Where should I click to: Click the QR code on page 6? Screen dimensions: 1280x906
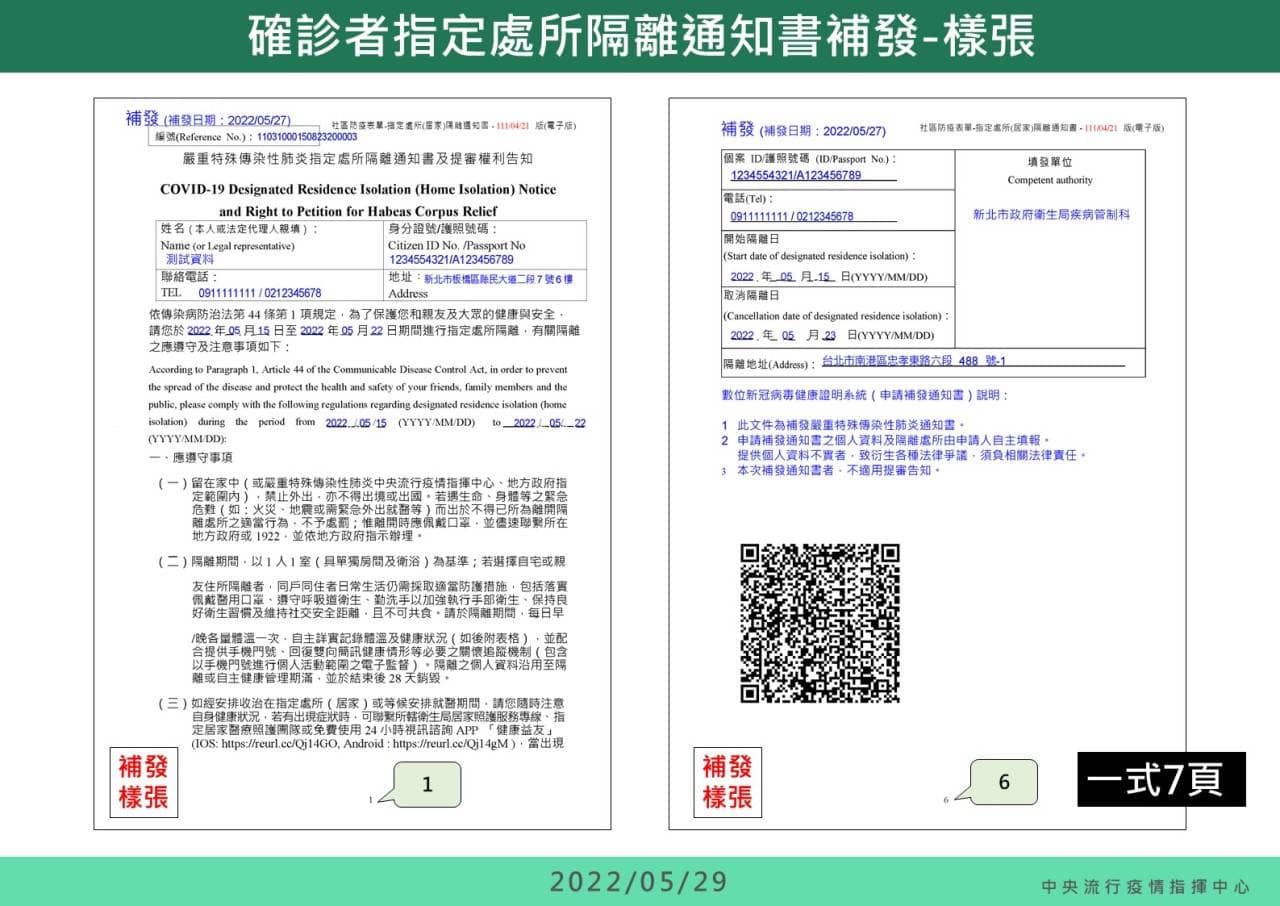[x=820, y=623]
